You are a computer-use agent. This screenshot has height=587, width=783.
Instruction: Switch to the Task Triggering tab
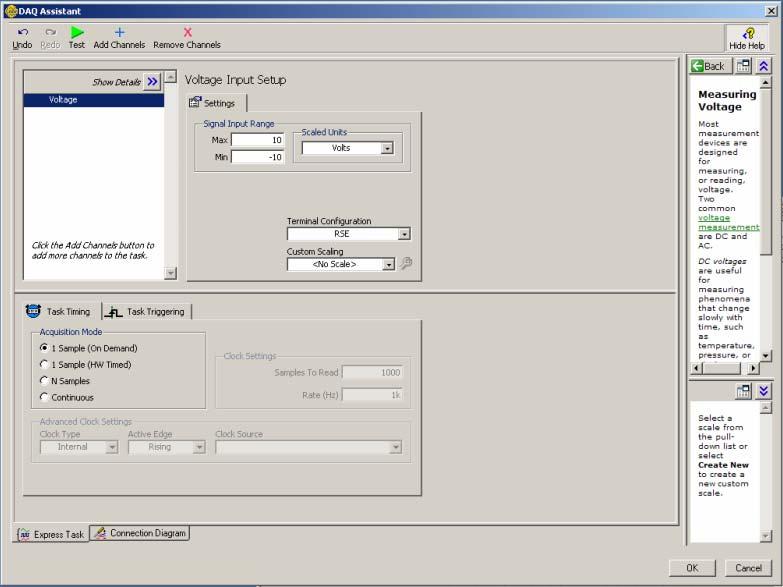click(x=147, y=312)
